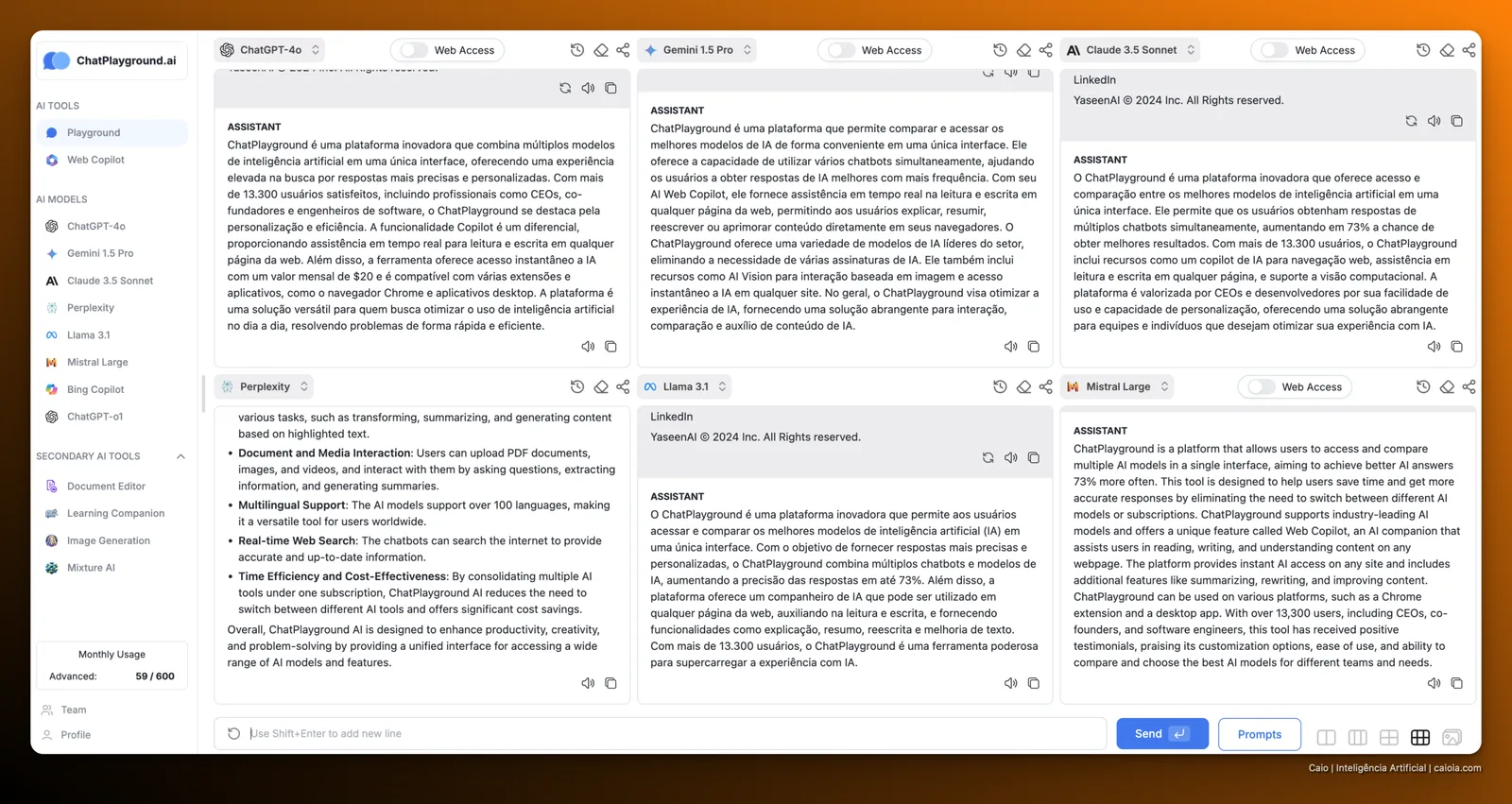Screen dimensions: 1512x804
Task: Regenerate the prompt in the Llama 3.1 panel
Action: 988,457
